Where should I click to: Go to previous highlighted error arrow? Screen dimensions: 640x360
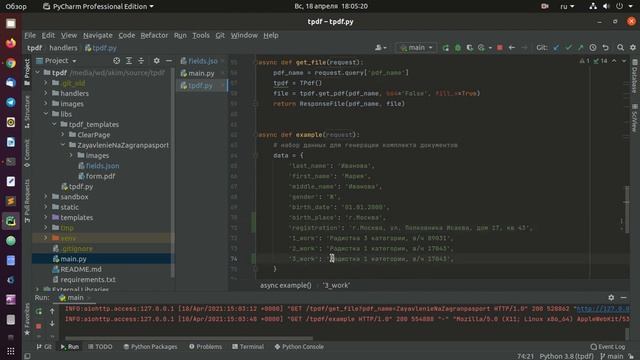point(614,61)
